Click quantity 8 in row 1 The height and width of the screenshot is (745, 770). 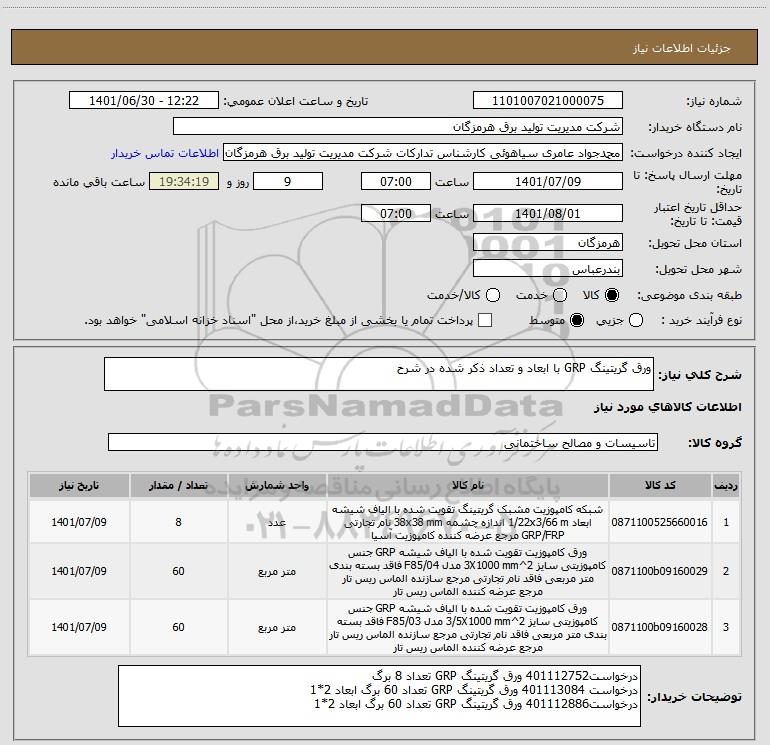[178, 522]
